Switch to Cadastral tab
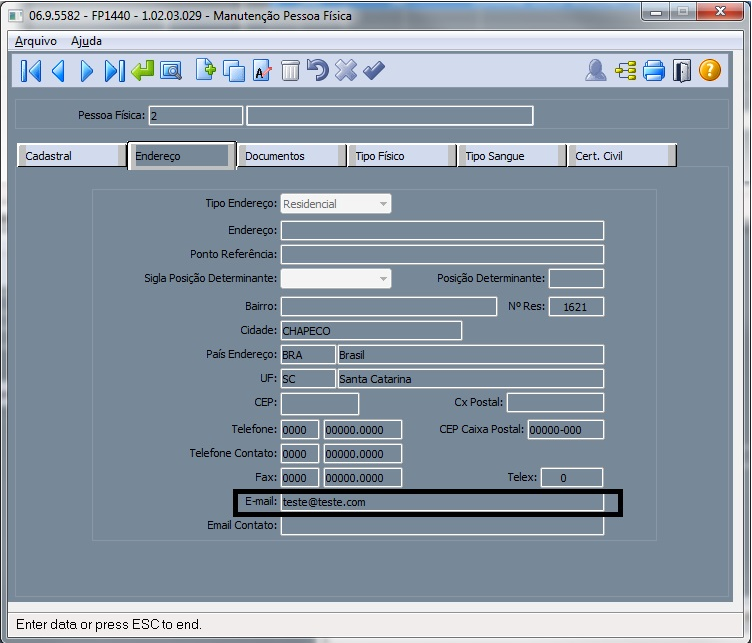752x643 pixels. [71, 156]
